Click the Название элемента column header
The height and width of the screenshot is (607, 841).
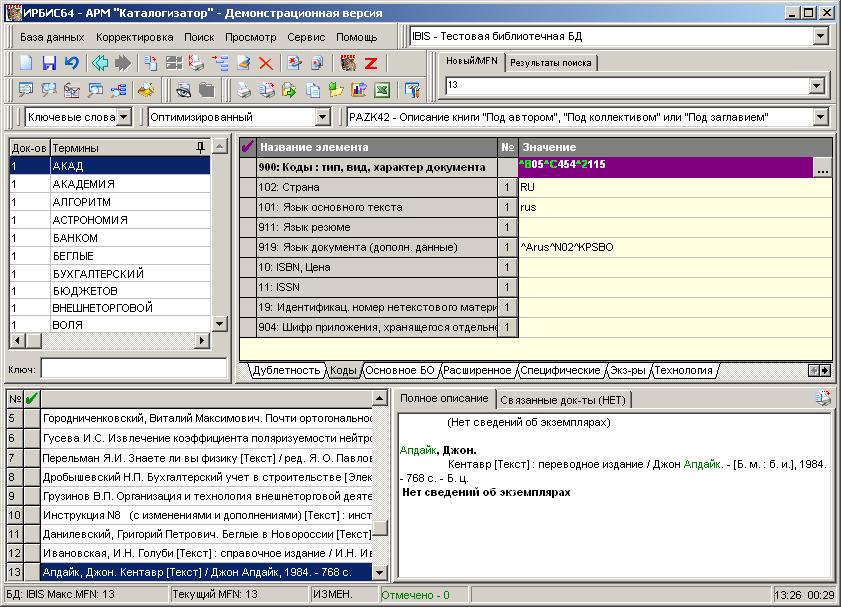click(x=377, y=147)
